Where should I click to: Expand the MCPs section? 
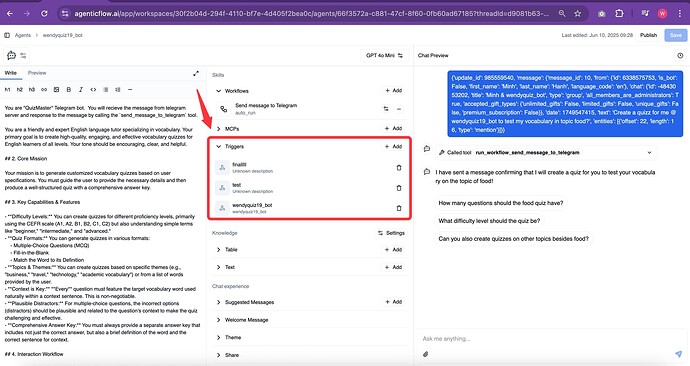click(x=218, y=129)
